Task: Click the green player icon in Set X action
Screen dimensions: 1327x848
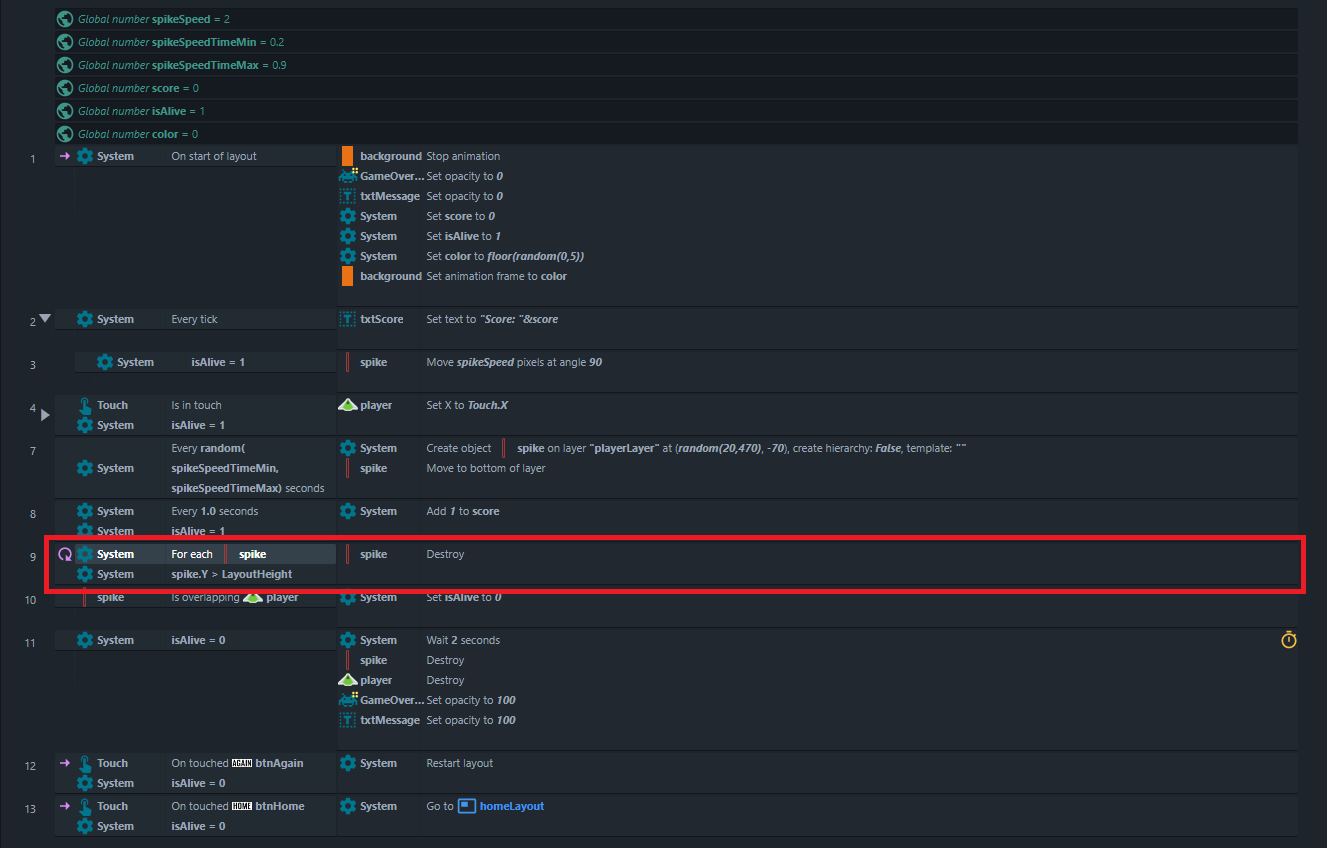Action: (348, 405)
